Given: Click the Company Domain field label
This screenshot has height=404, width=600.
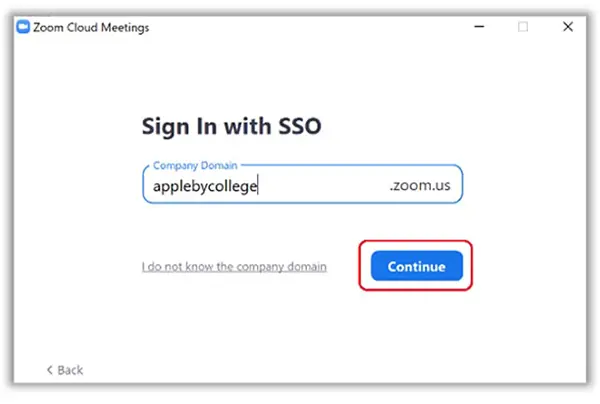Looking at the screenshot, I should (x=195, y=165).
